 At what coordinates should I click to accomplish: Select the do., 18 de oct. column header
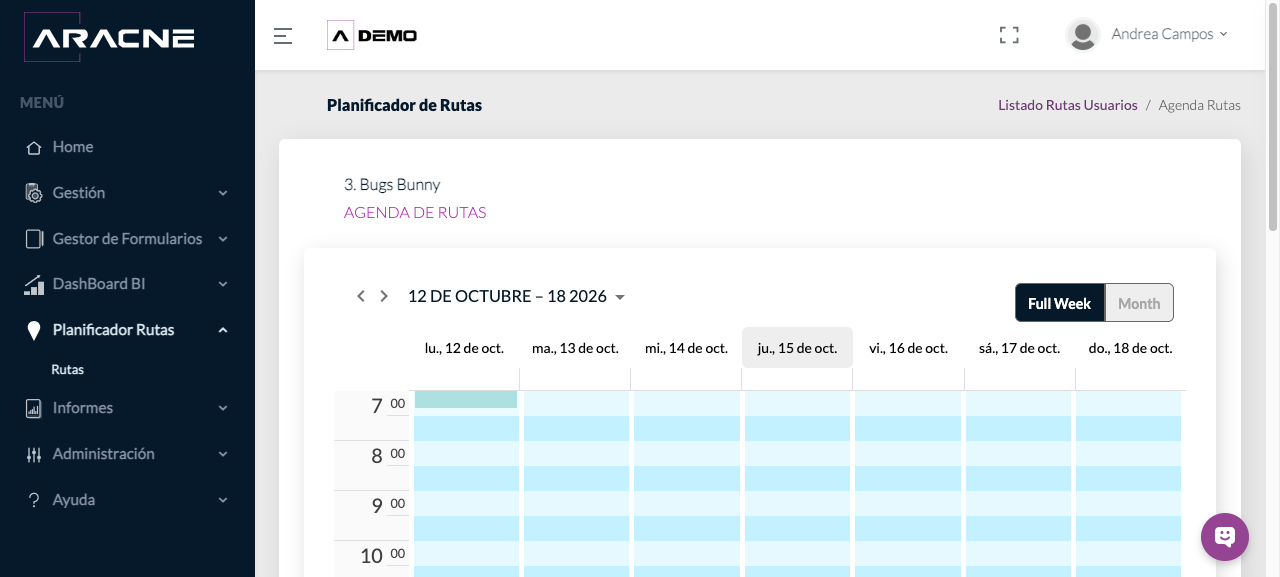pos(1130,348)
